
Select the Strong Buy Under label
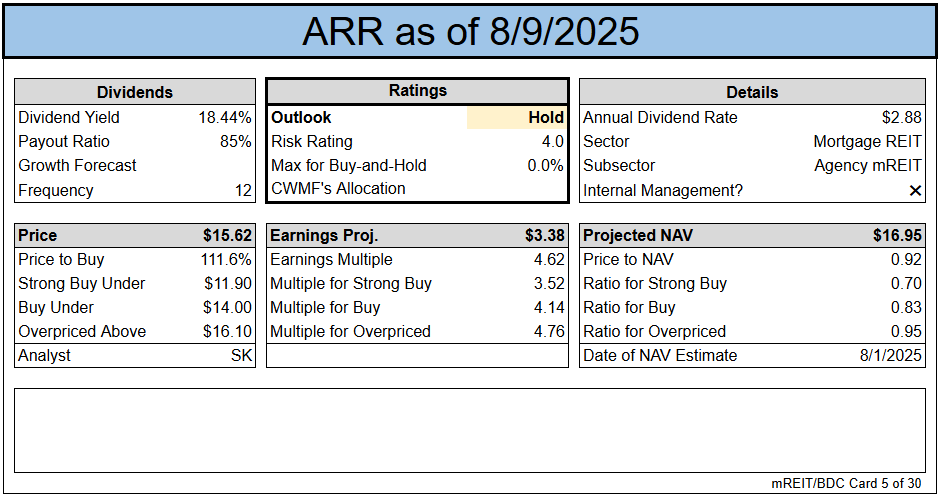[81, 283]
